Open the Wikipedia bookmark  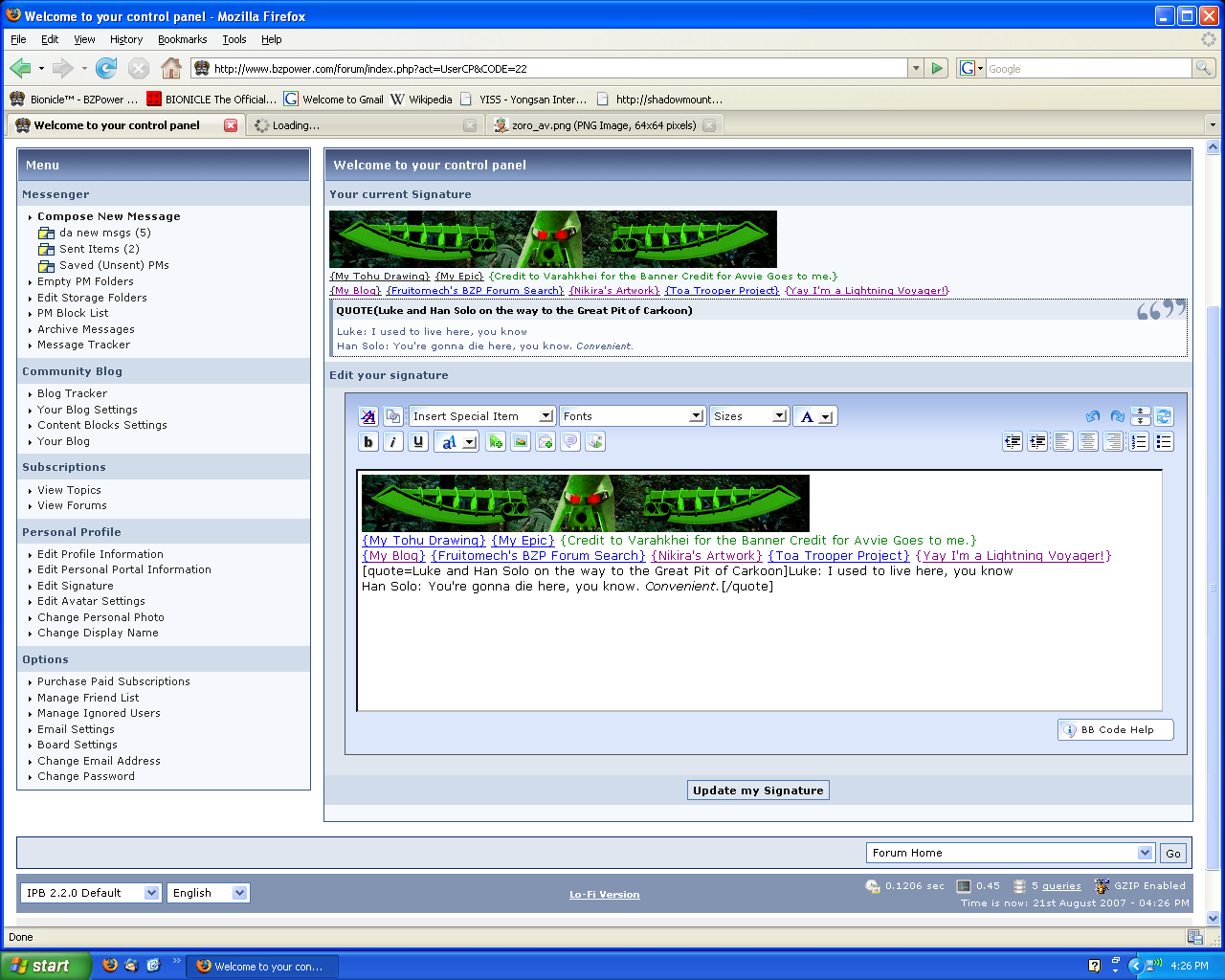click(421, 100)
